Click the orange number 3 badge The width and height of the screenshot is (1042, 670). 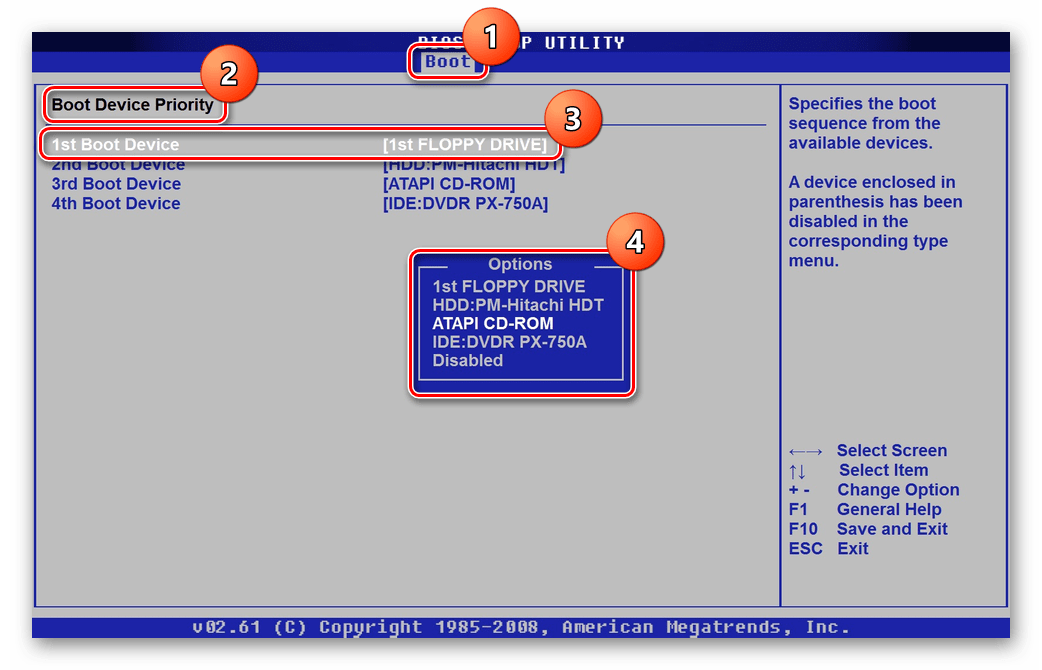coord(572,119)
